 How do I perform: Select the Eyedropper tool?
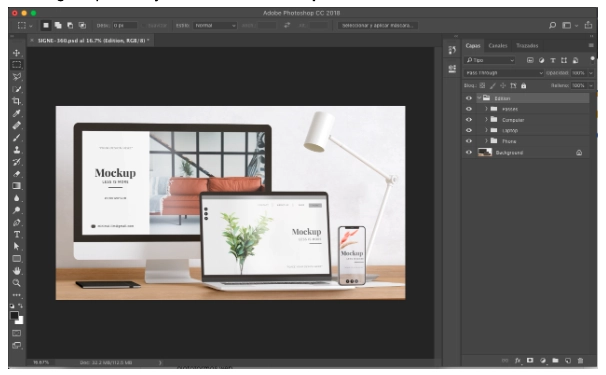(x=17, y=113)
